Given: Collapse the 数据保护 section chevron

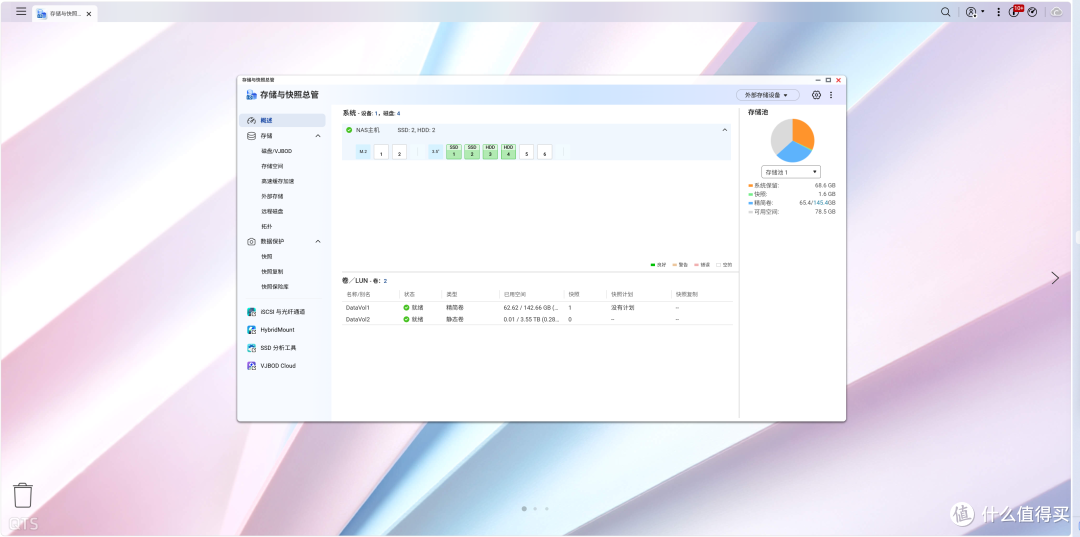Looking at the screenshot, I should tap(318, 241).
